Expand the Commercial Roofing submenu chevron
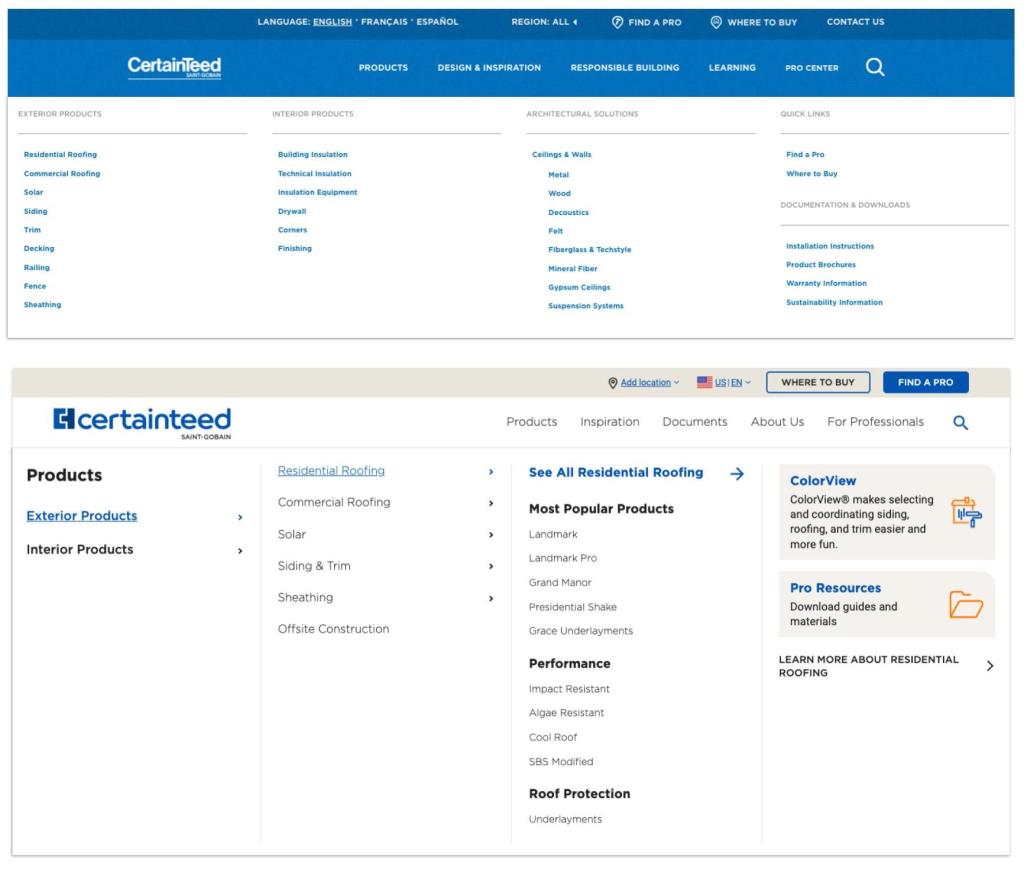The height and width of the screenshot is (869, 1024). coord(490,503)
